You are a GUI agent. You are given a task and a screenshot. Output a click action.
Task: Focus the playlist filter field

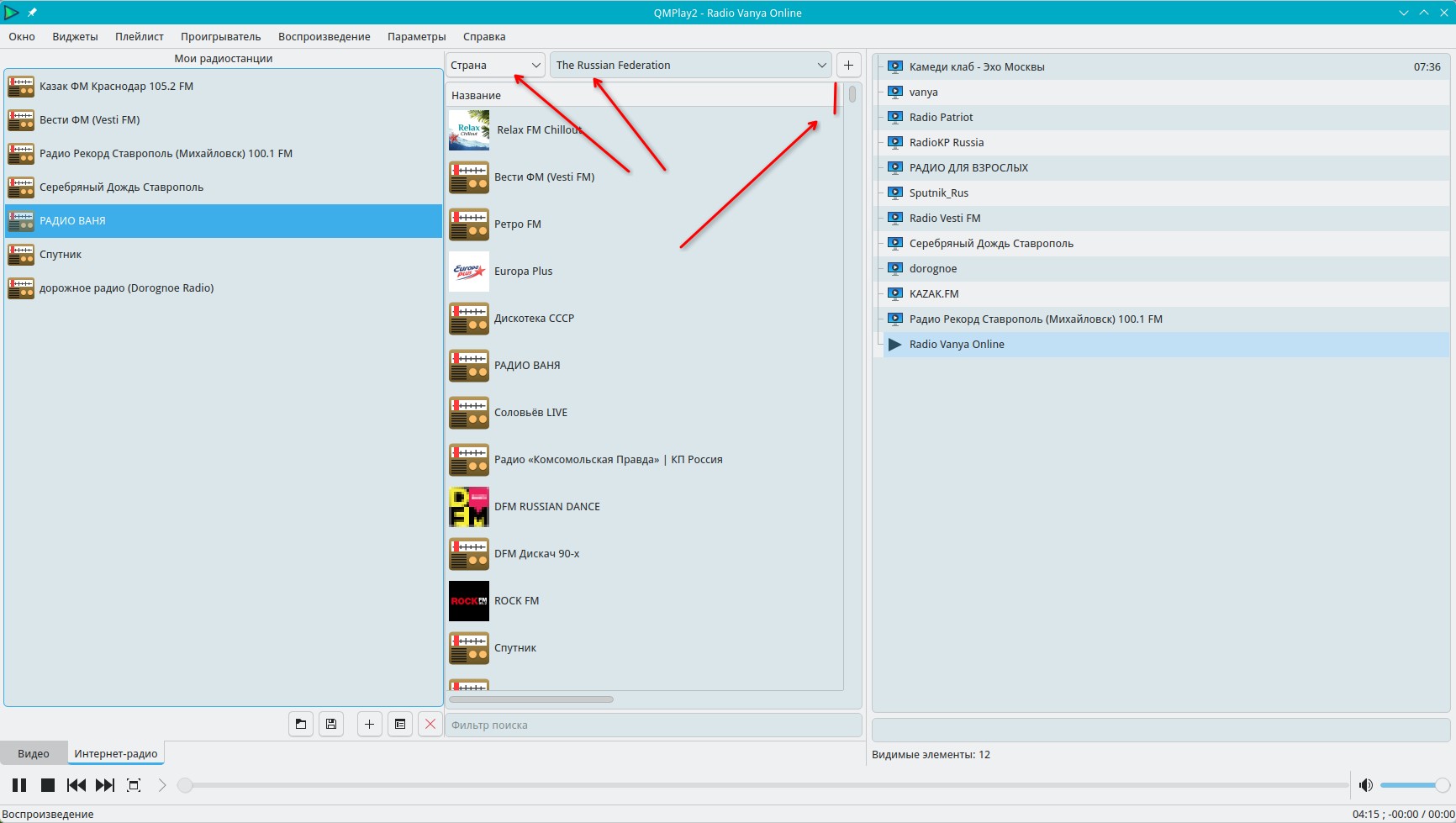[x=1161, y=730]
